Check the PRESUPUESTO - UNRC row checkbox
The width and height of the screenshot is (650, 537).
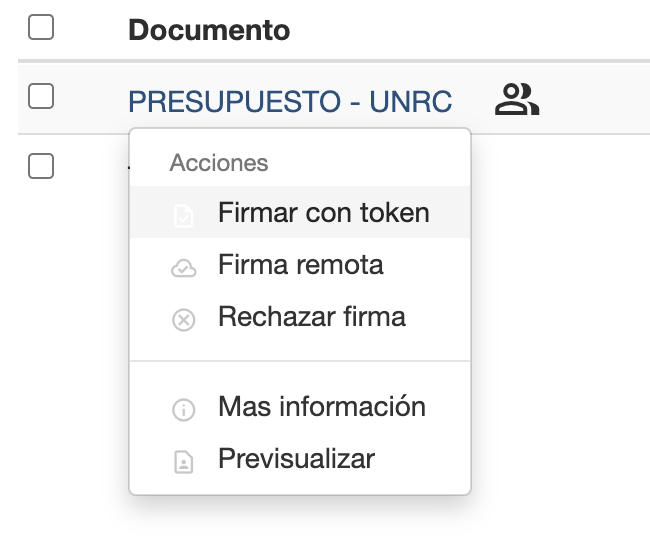(41, 97)
